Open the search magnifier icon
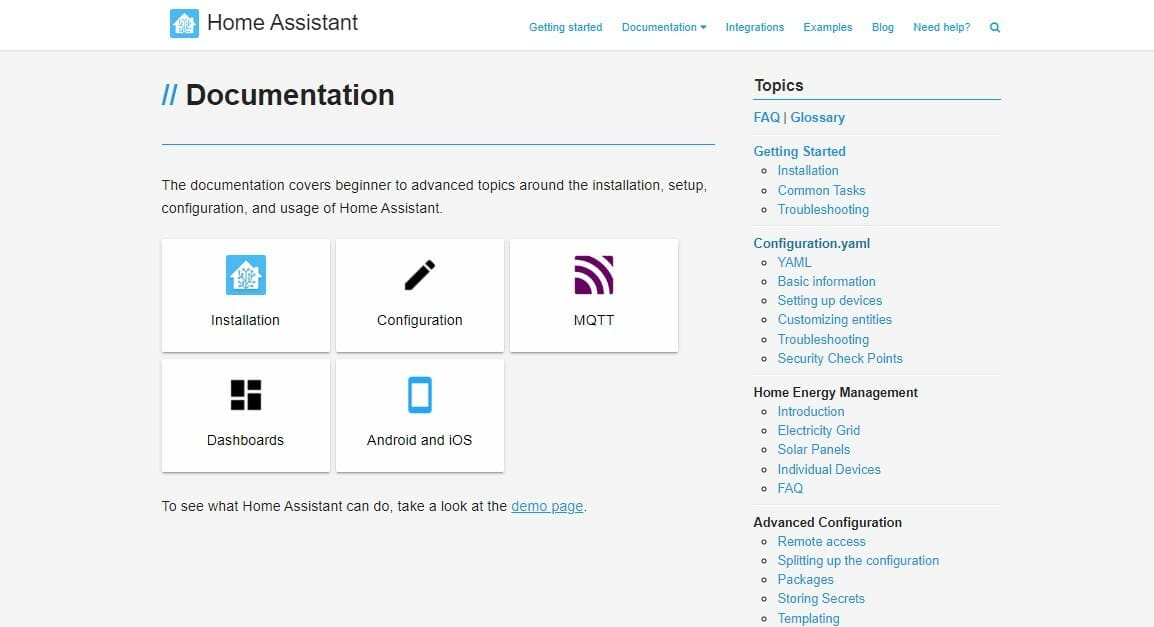1154x627 pixels. [x=995, y=28]
